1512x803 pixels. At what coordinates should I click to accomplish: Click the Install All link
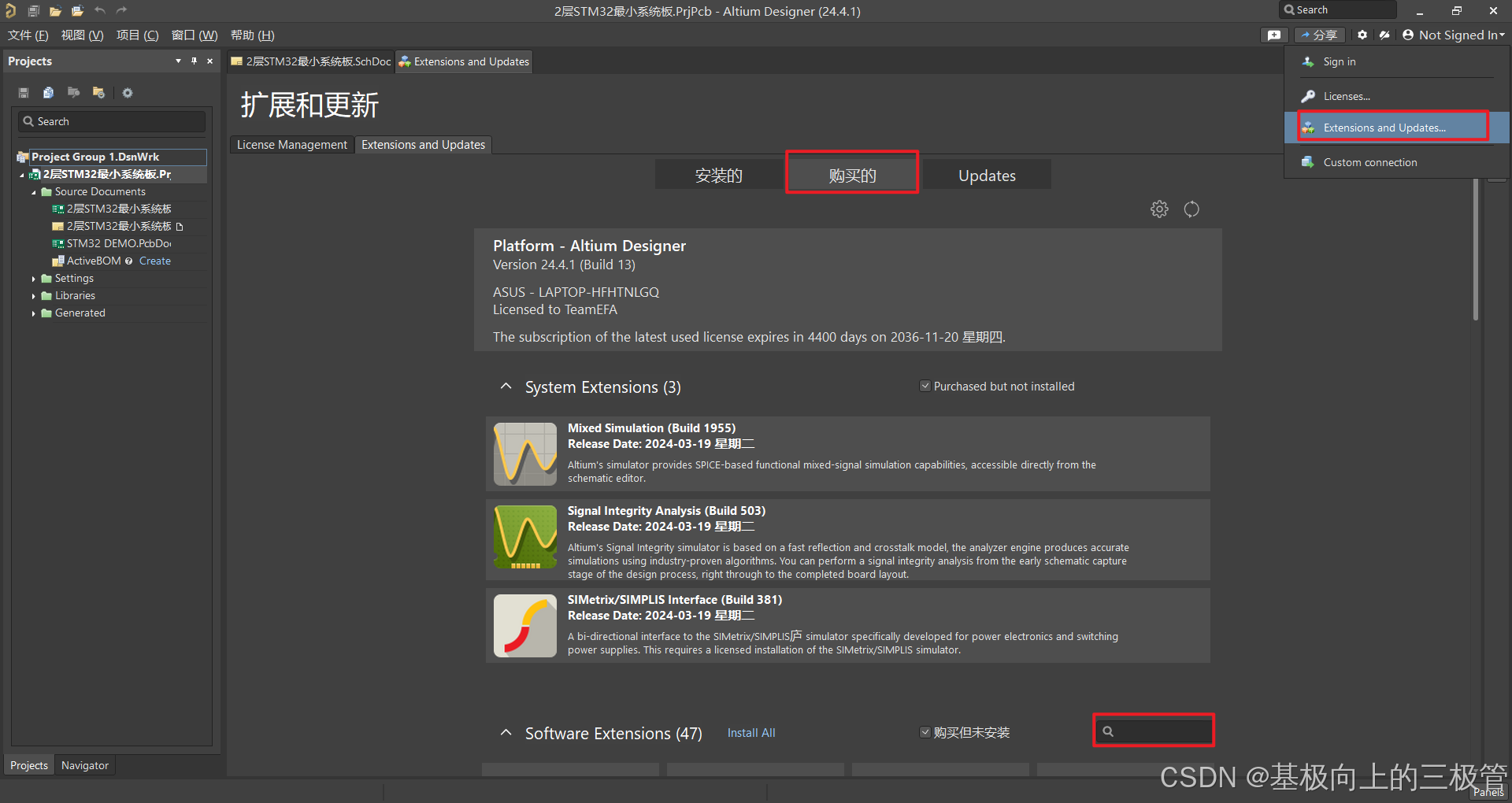pyautogui.click(x=751, y=733)
